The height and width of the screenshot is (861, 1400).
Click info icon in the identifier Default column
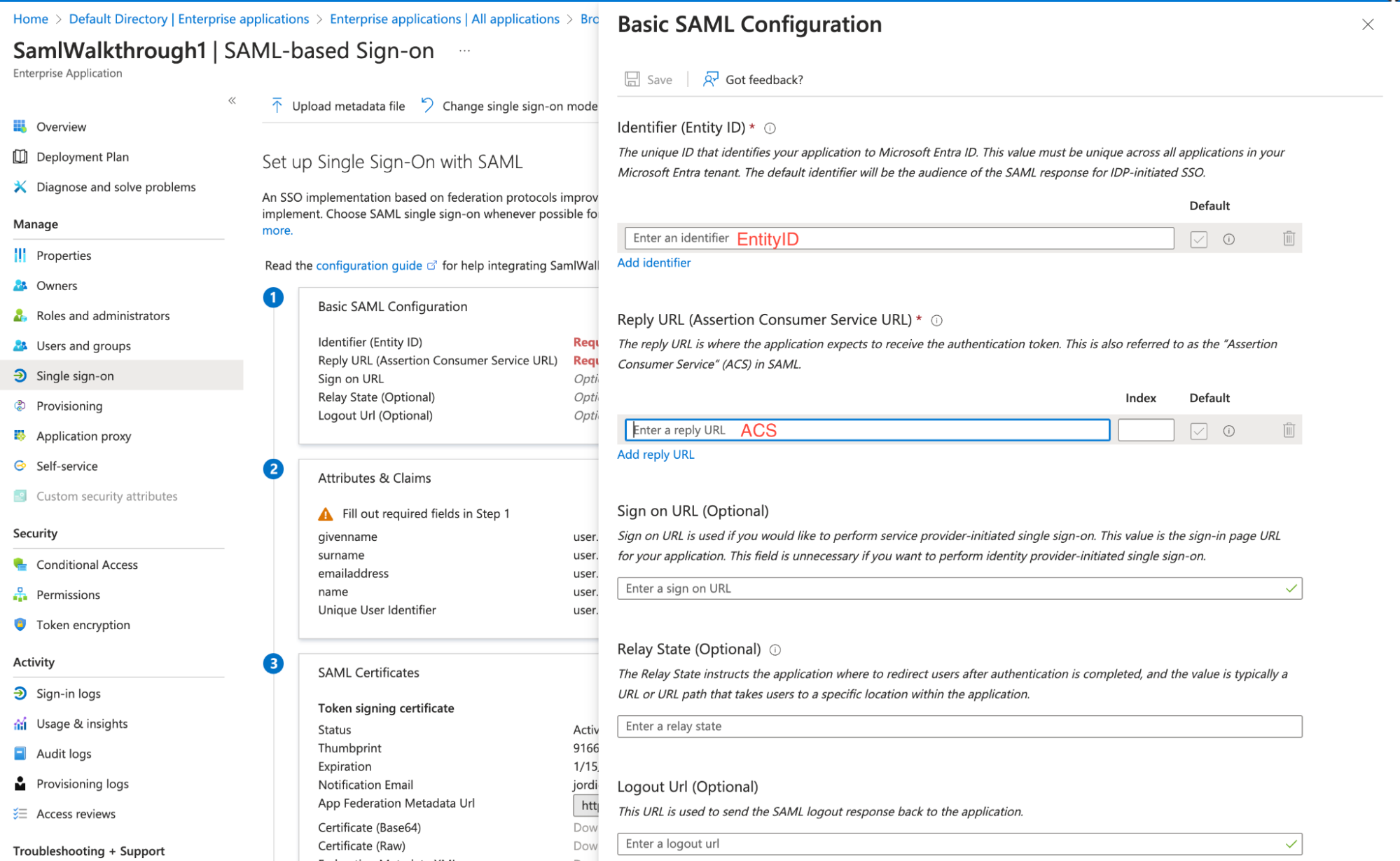1229,240
